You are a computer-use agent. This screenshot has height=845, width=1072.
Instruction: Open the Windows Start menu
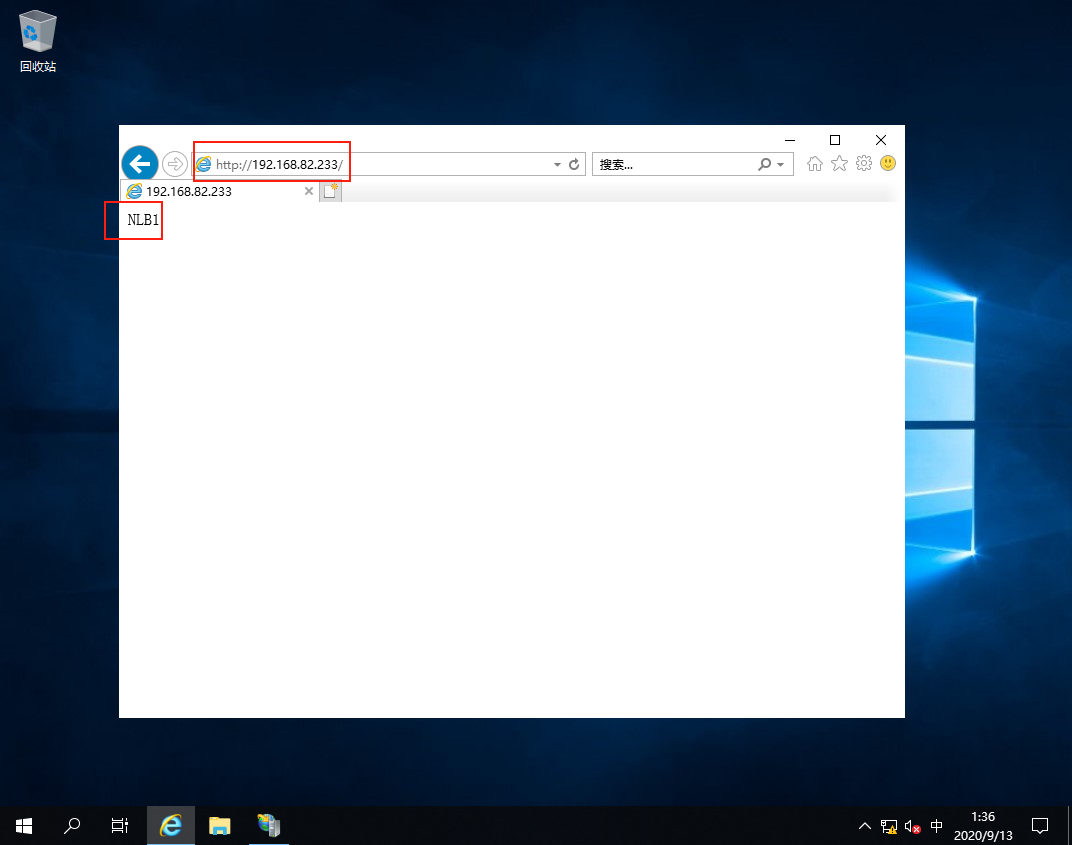24,826
